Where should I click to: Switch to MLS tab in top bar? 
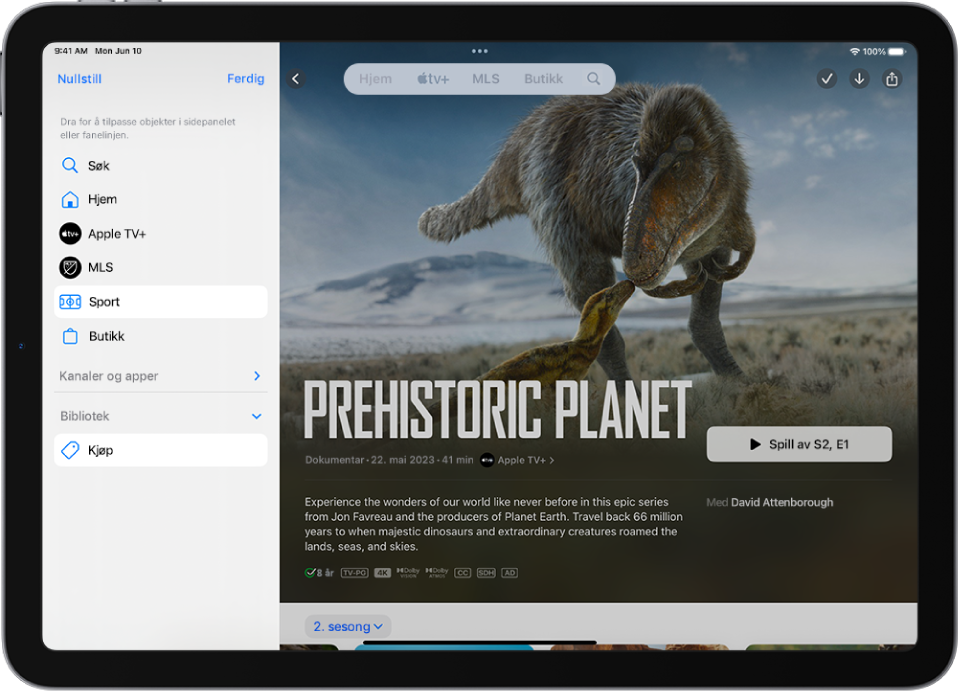[x=486, y=79]
